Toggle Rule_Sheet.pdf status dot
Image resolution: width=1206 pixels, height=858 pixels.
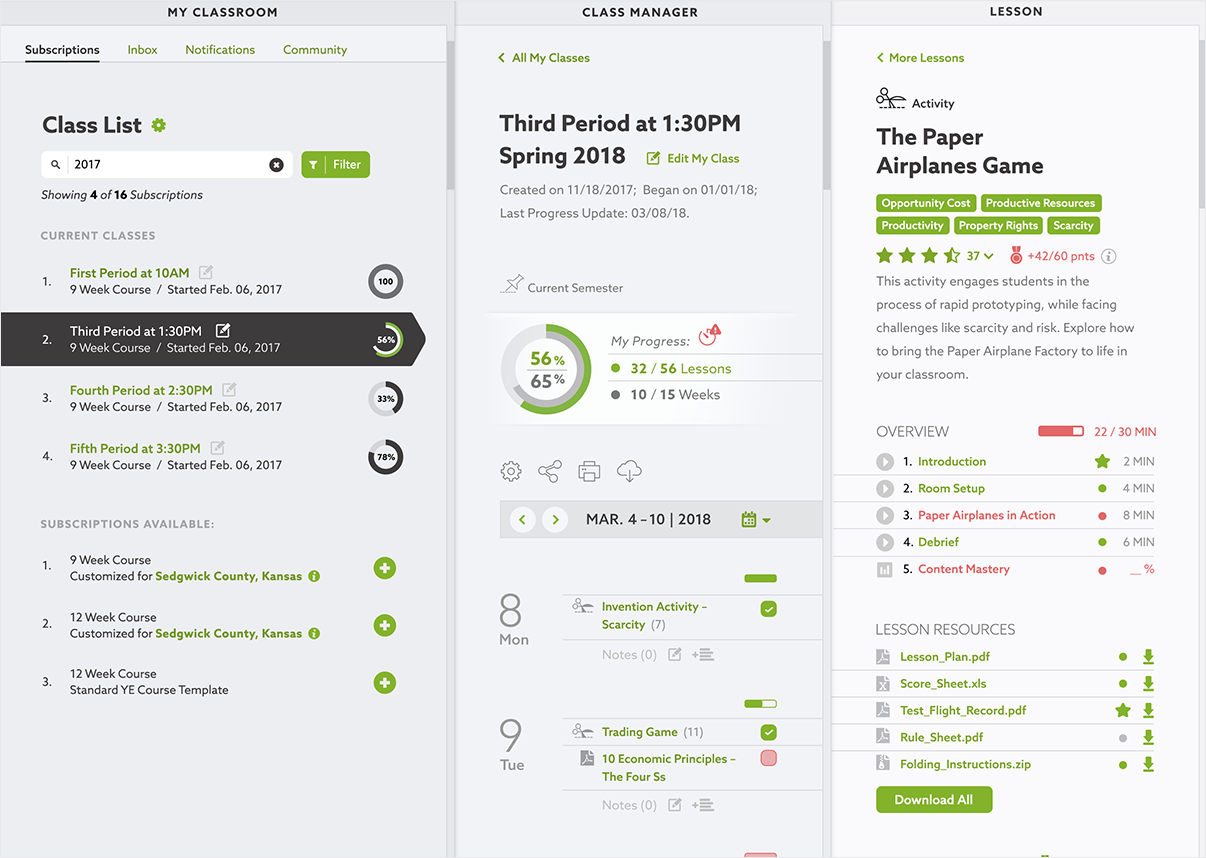[1123, 738]
